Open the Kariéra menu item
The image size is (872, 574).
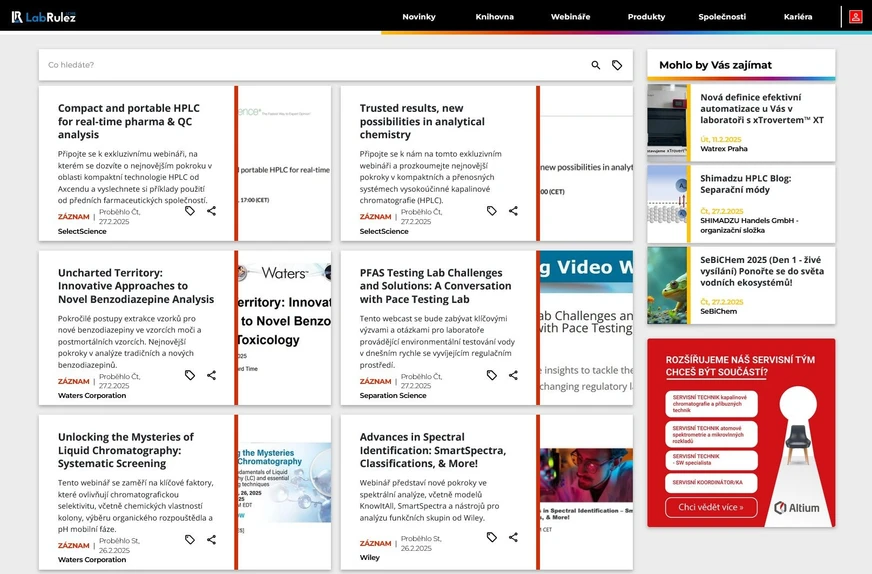click(798, 17)
